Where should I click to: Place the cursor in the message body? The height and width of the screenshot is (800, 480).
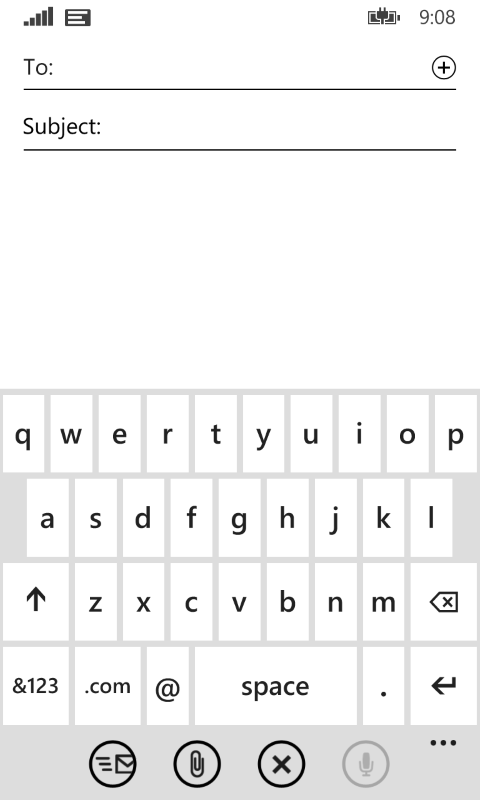pos(240,268)
